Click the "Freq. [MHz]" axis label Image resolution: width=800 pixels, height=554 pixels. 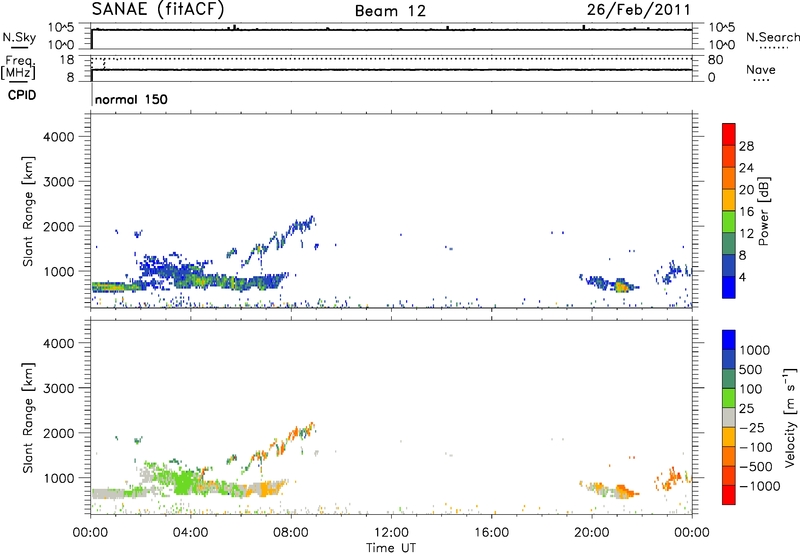point(18,68)
